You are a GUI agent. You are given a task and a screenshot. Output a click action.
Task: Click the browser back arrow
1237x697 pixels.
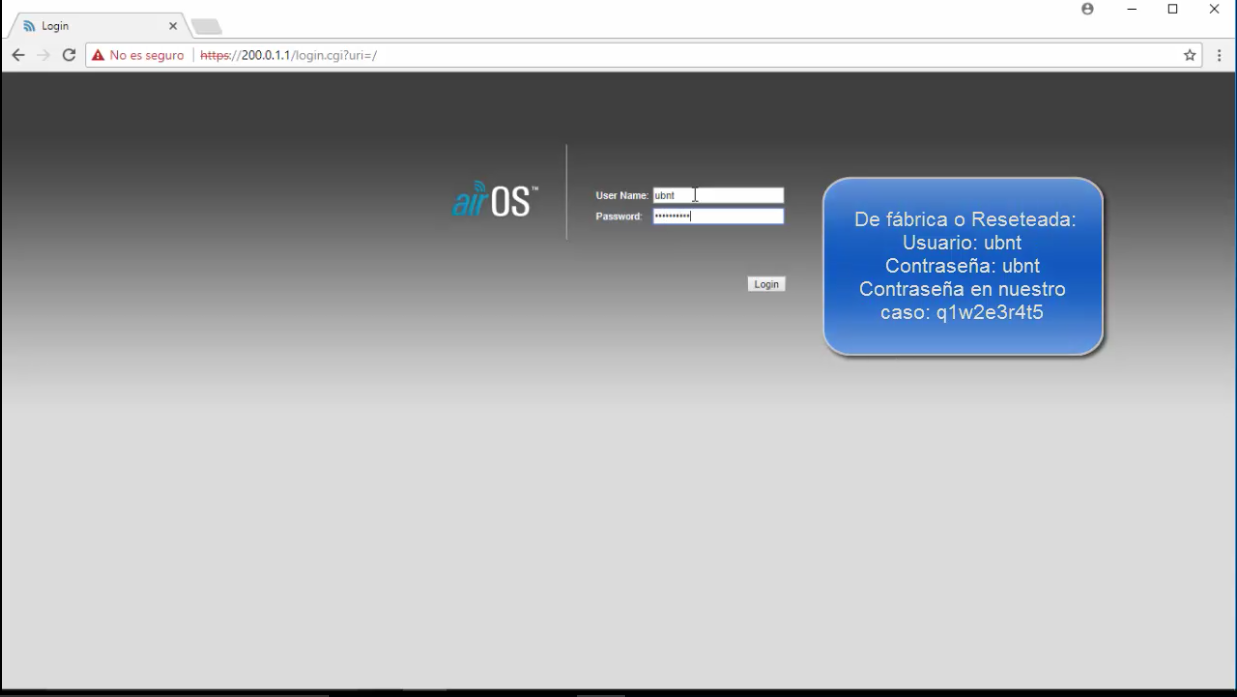pos(18,56)
